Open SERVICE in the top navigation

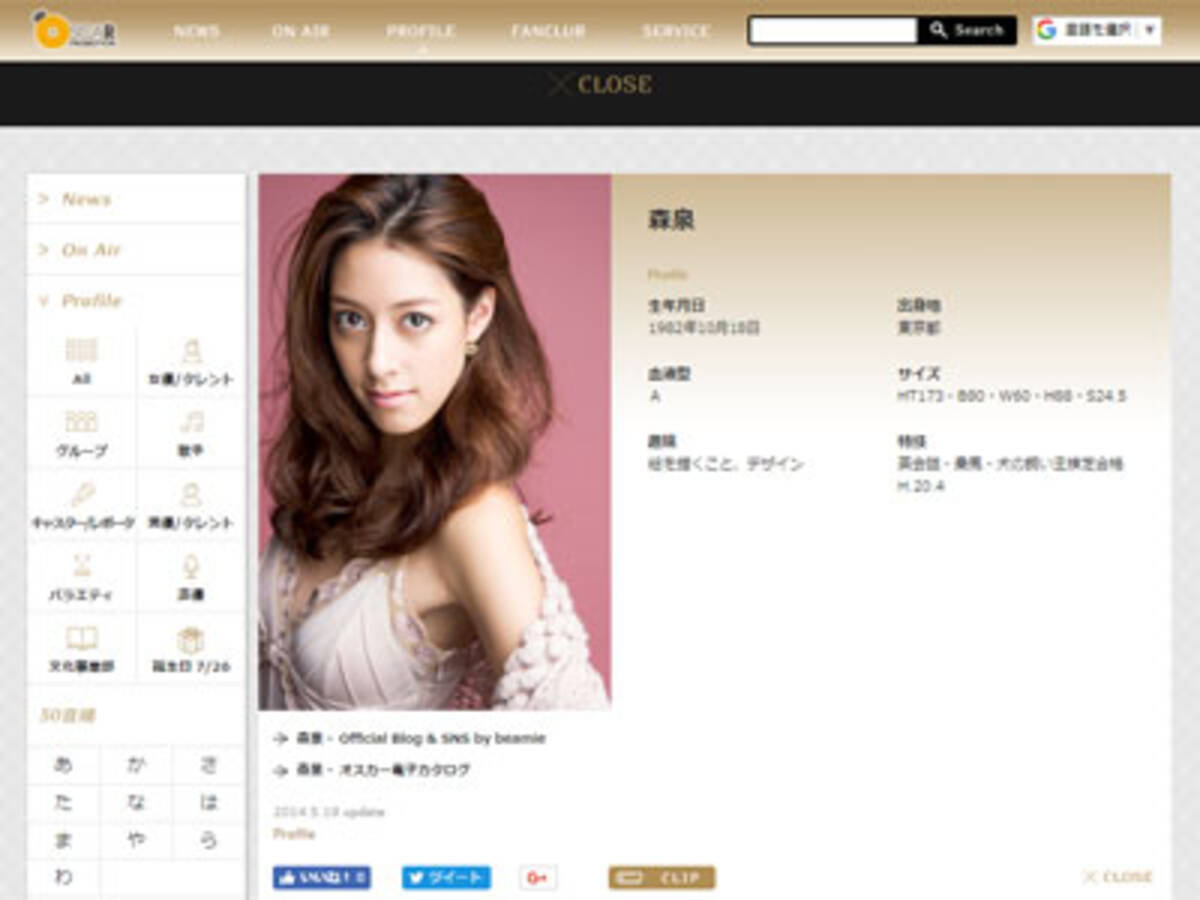click(x=676, y=32)
